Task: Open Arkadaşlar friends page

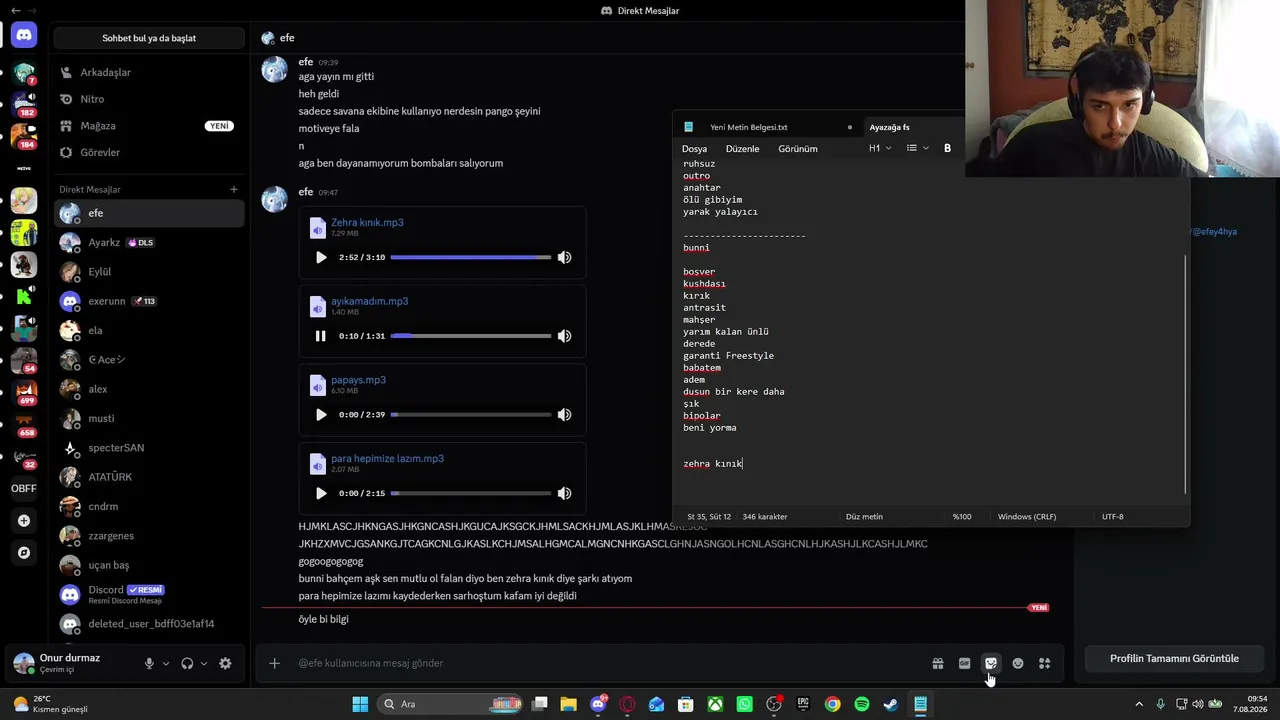Action: pos(149,72)
